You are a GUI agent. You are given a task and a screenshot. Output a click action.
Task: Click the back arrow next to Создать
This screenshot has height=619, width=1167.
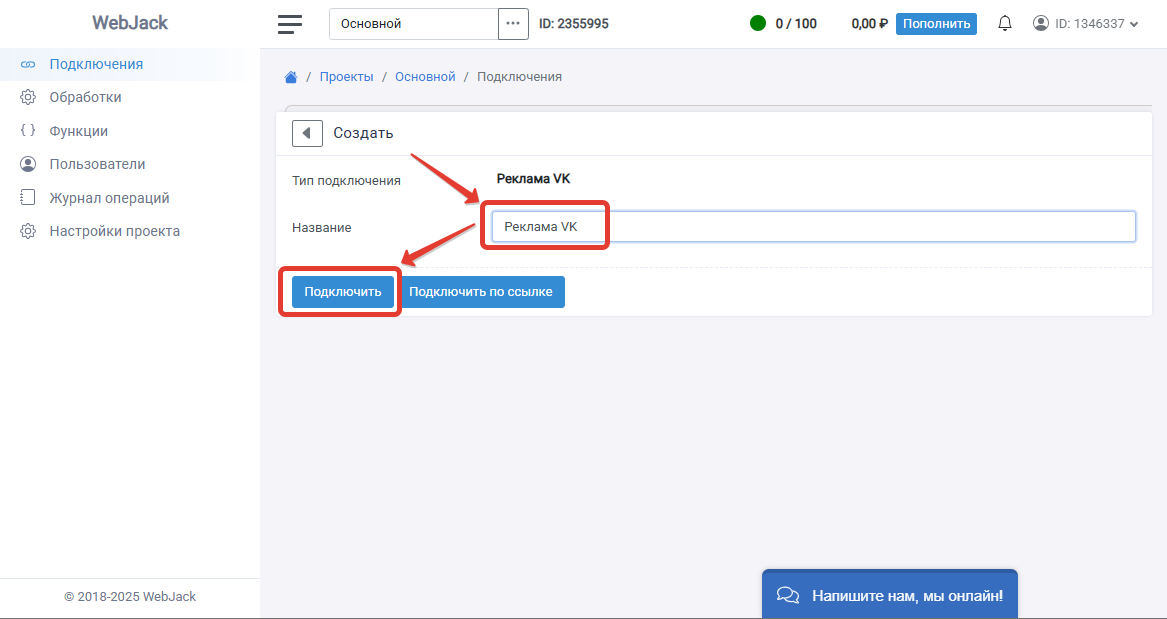307,133
